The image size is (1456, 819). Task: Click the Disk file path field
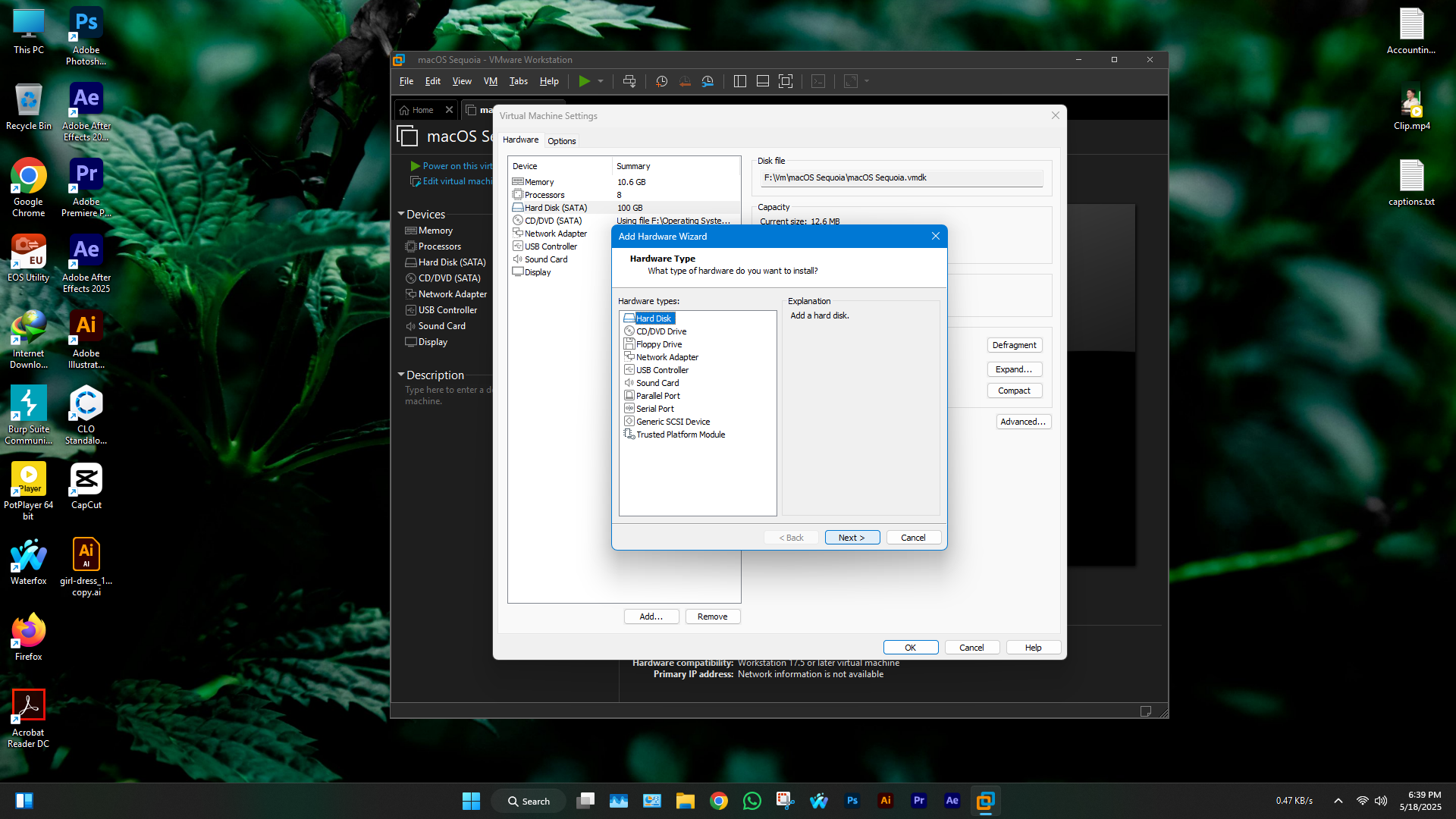[901, 177]
